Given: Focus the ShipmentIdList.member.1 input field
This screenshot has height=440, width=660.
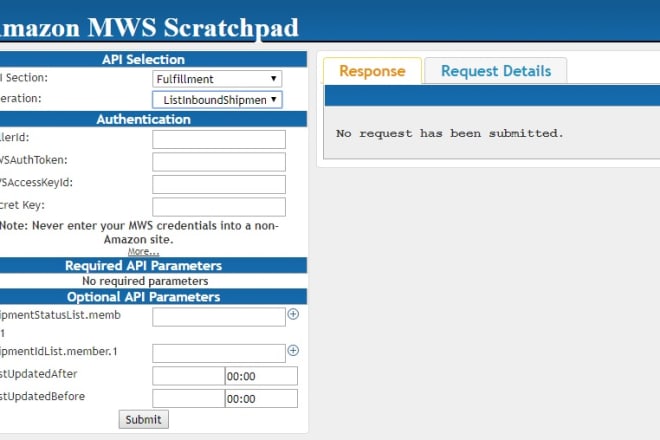Looking at the screenshot, I should 219,353.
